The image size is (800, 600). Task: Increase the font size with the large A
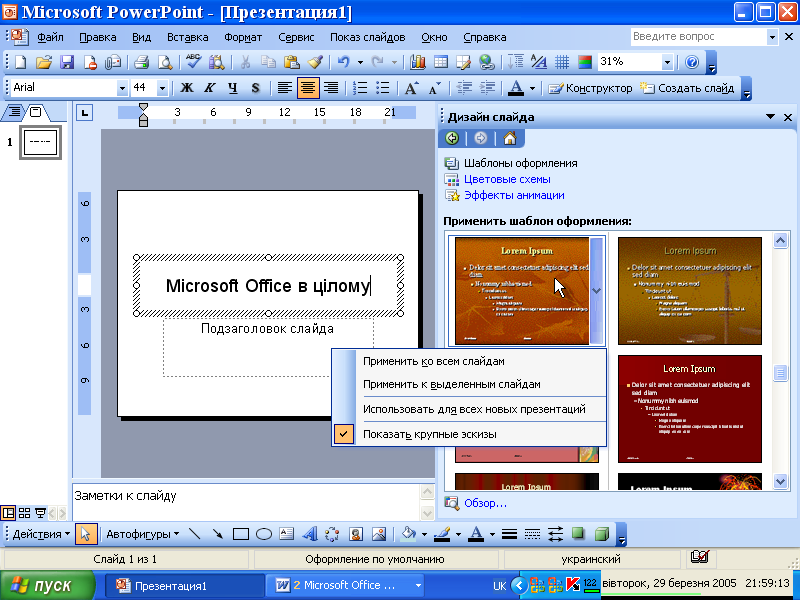[411, 88]
